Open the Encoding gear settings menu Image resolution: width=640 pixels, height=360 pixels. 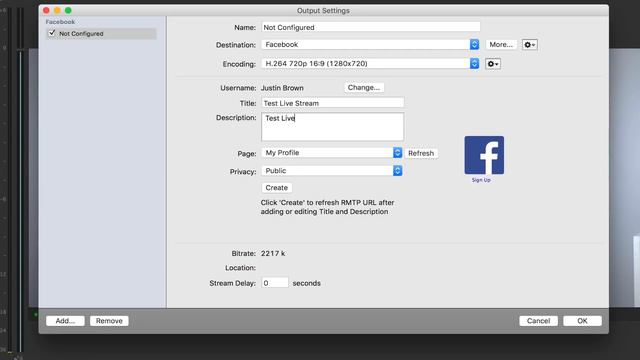point(493,64)
